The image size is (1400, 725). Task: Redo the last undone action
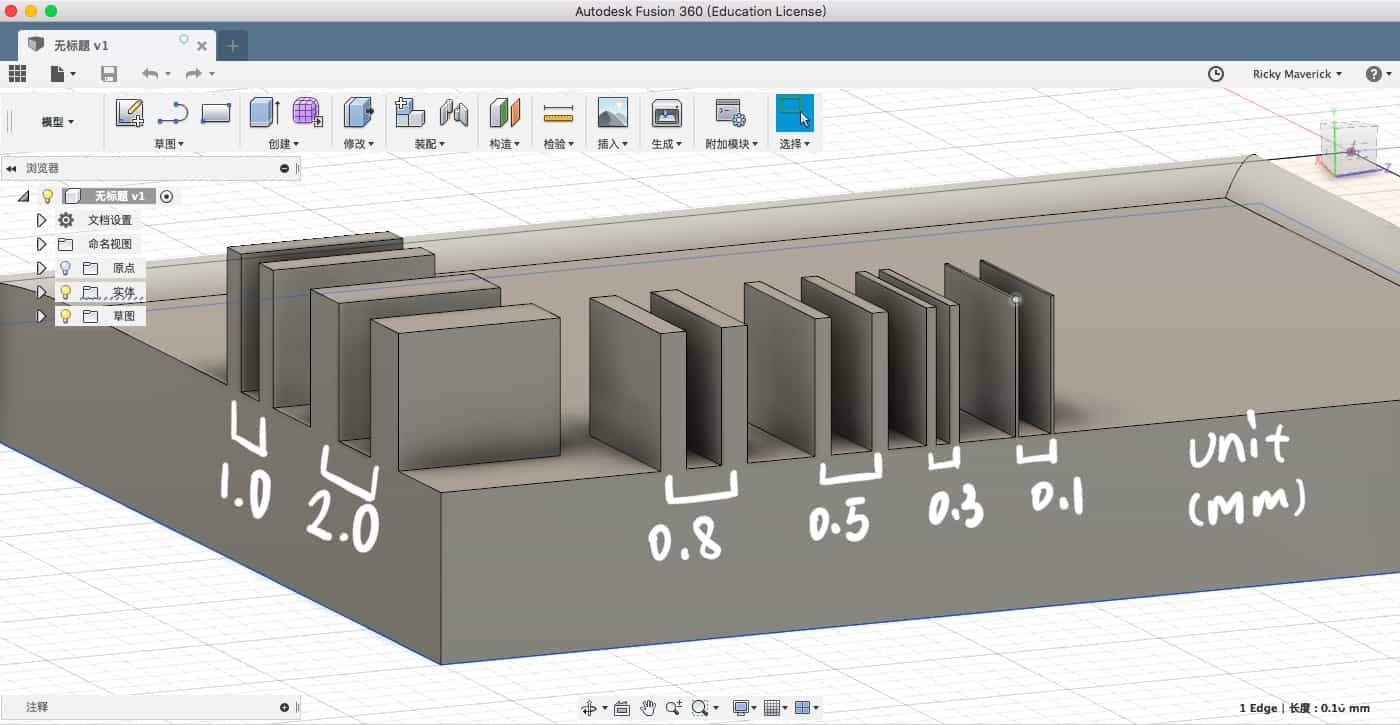[x=194, y=74]
